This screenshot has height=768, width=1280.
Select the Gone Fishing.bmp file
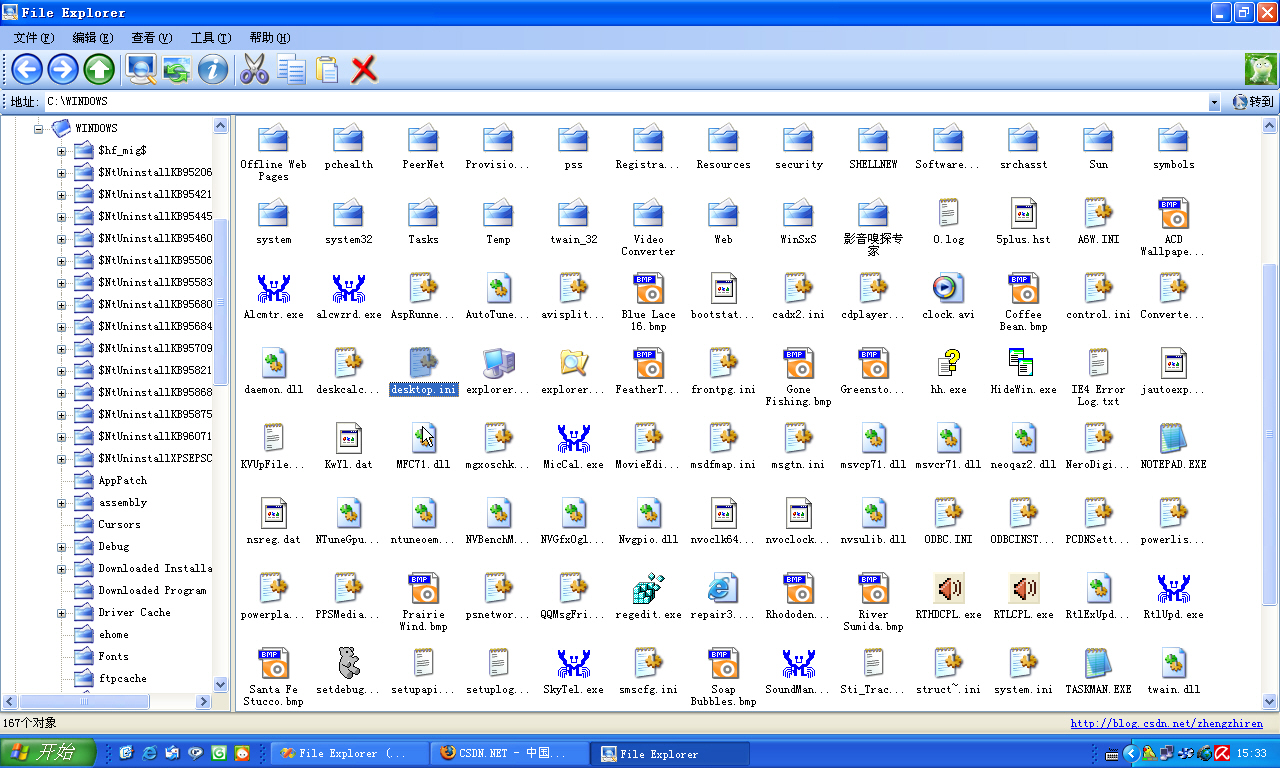tap(798, 363)
